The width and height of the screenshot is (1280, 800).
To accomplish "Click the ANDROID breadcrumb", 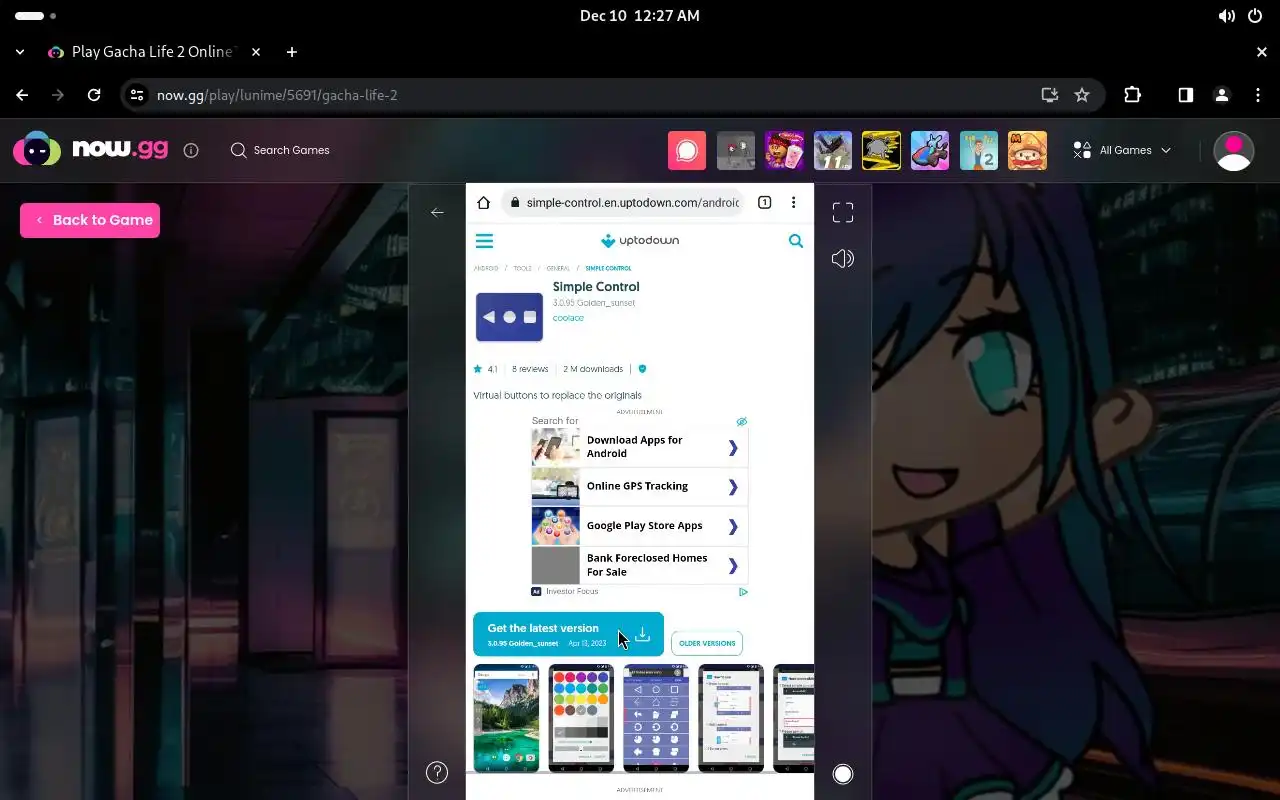I will point(486,268).
